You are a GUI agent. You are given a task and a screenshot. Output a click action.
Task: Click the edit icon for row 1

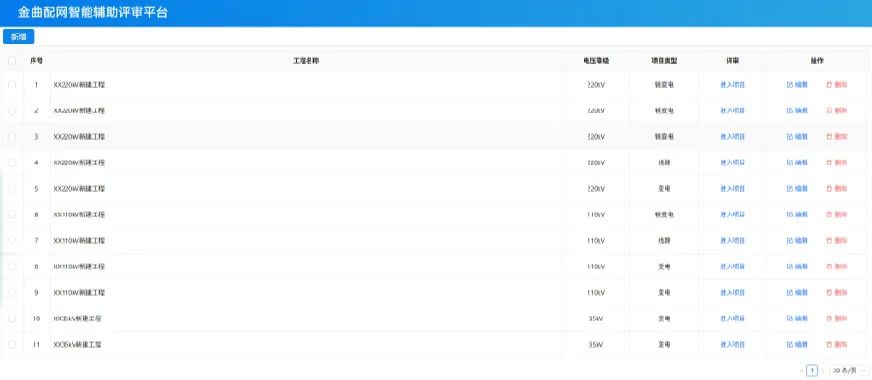coord(790,85)
